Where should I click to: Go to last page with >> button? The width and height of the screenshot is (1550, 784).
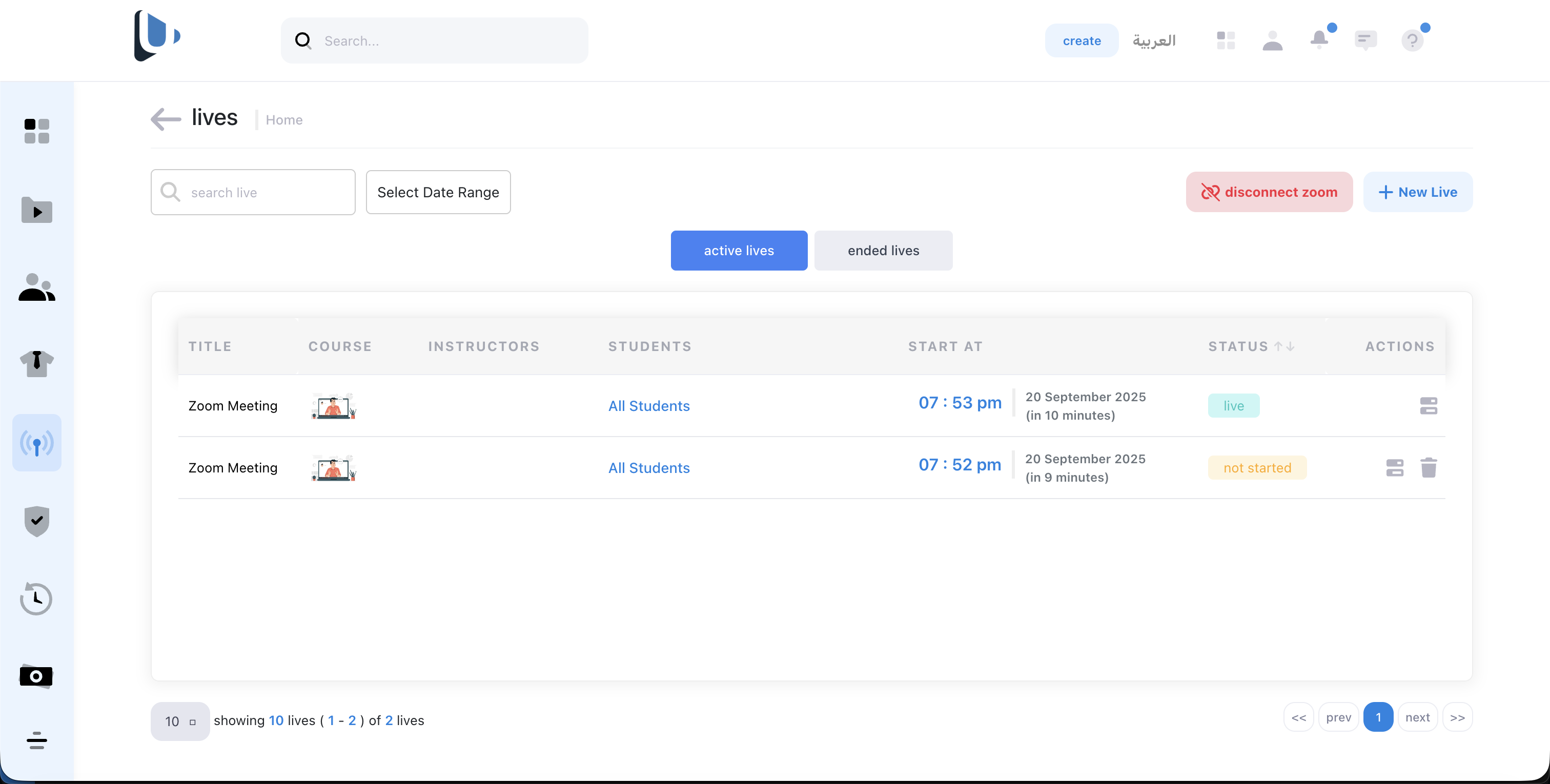click(1457, 717)
